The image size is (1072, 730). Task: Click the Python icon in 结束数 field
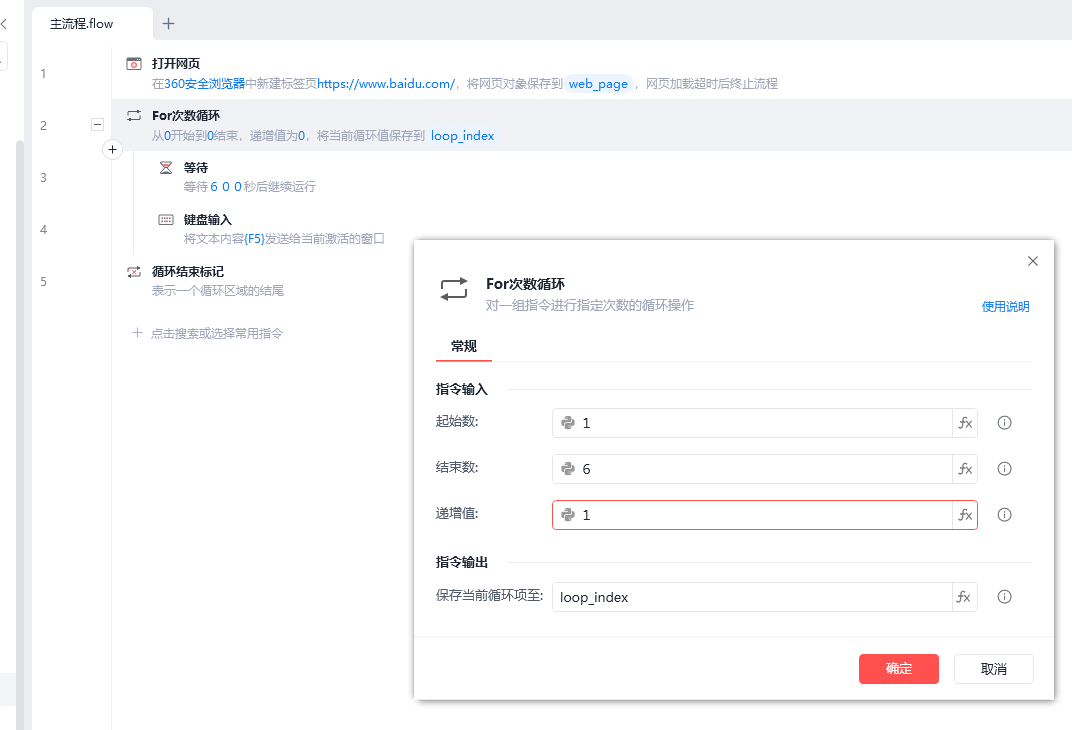pyautogui.click(x=567, y=469)
